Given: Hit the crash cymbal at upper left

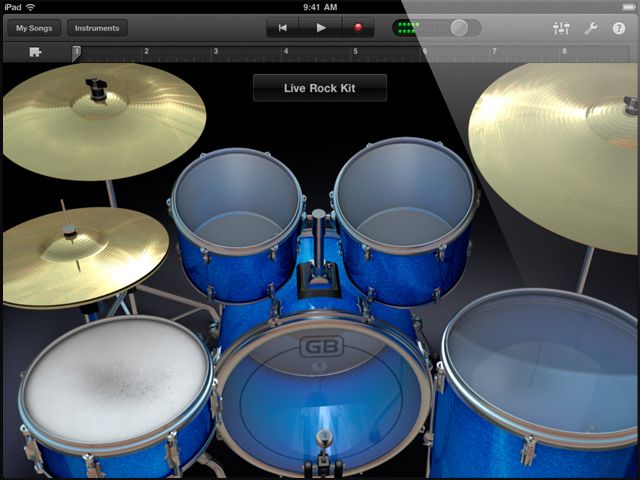Looking at the screenshot, I should [x=104, y=122].
